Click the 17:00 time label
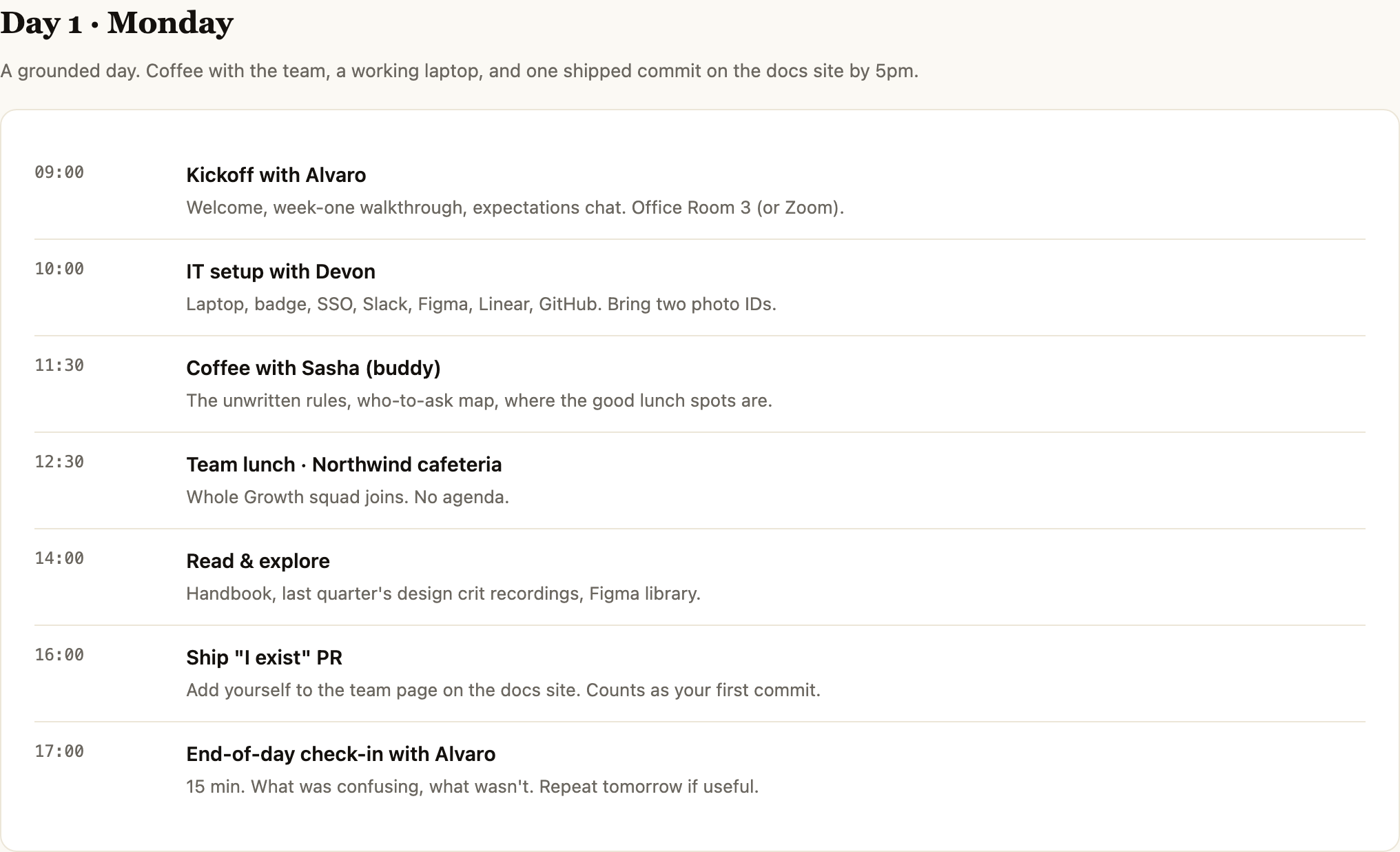This screenshot has width=1400, height=852. pos(59,751)
